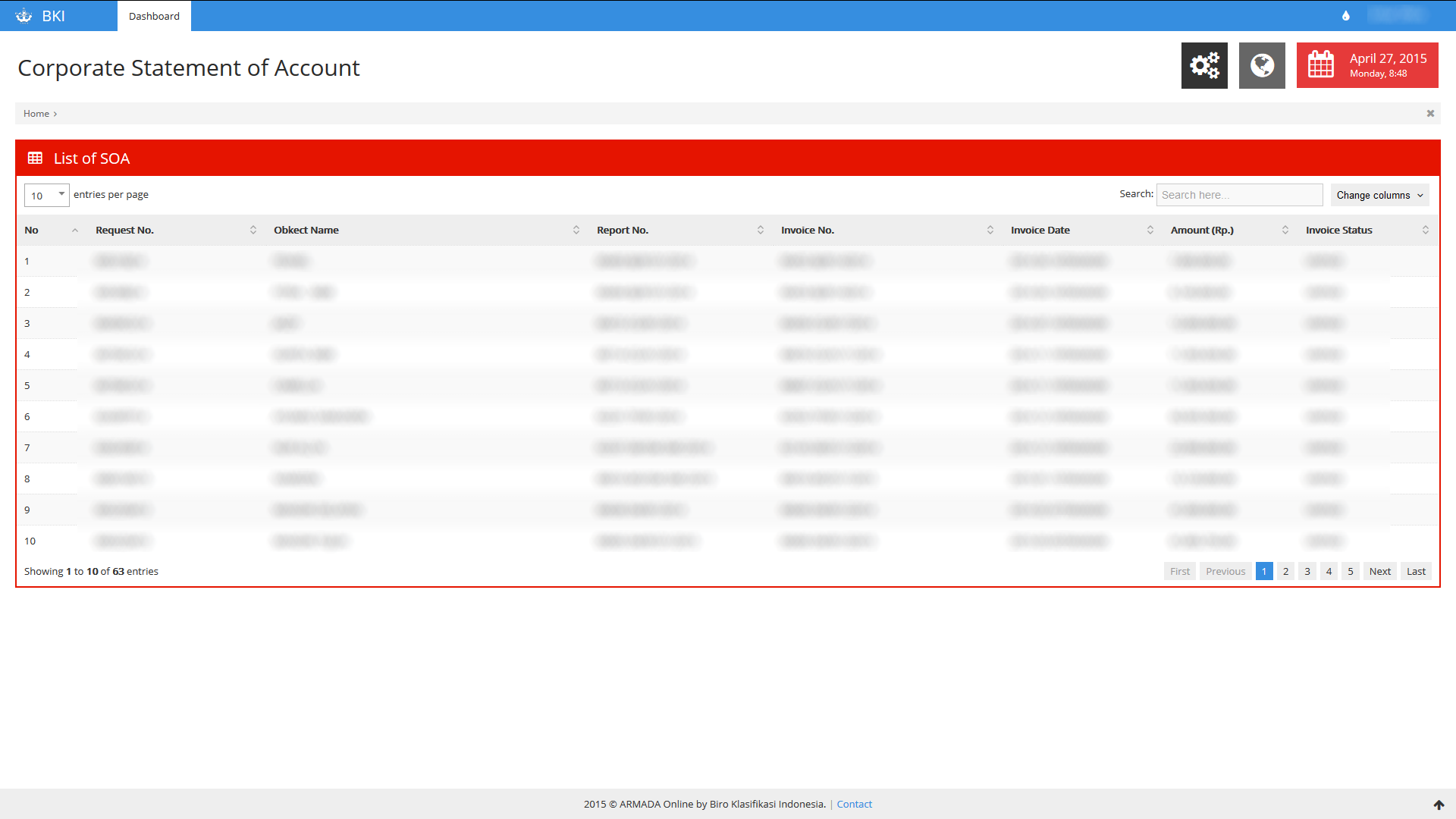Image resolution: width=1456 pixels, height=819 pixels.
Task: Click the scroll-to-top arrow in footer
Action: point(1439,805)
